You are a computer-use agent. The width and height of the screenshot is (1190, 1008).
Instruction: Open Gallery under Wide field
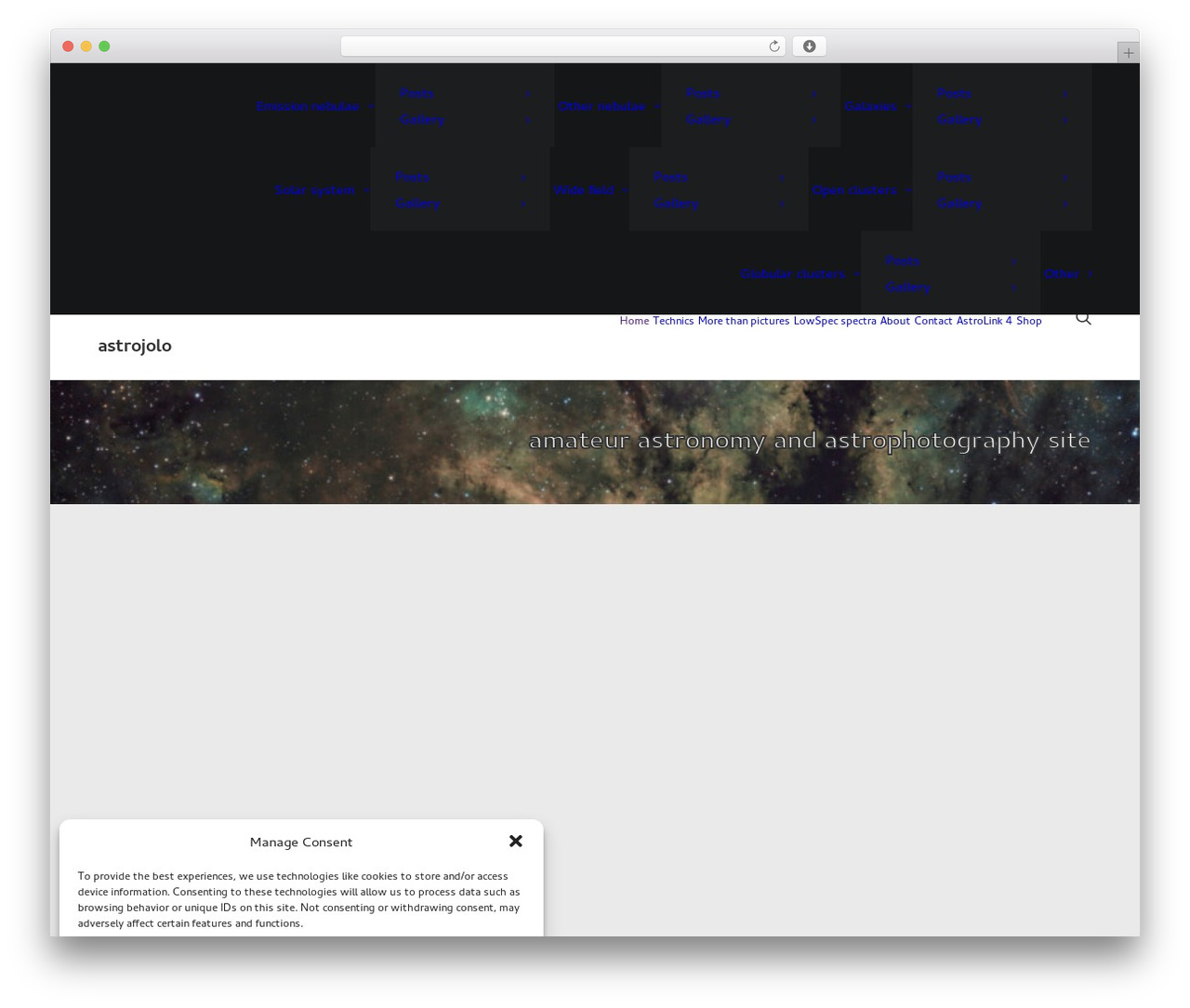pyautogui.click(x=676, y=203)
